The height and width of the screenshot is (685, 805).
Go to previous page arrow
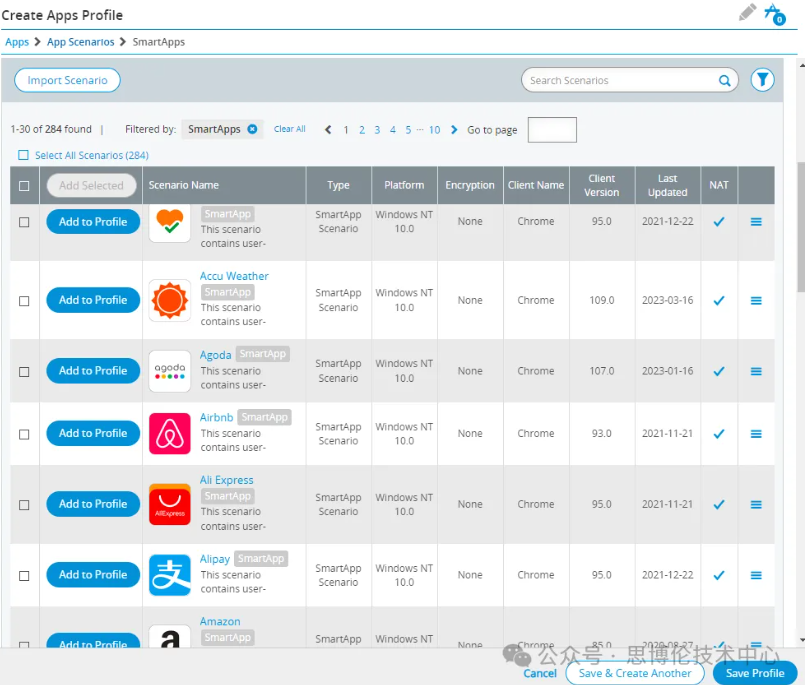tap(328, 130)
